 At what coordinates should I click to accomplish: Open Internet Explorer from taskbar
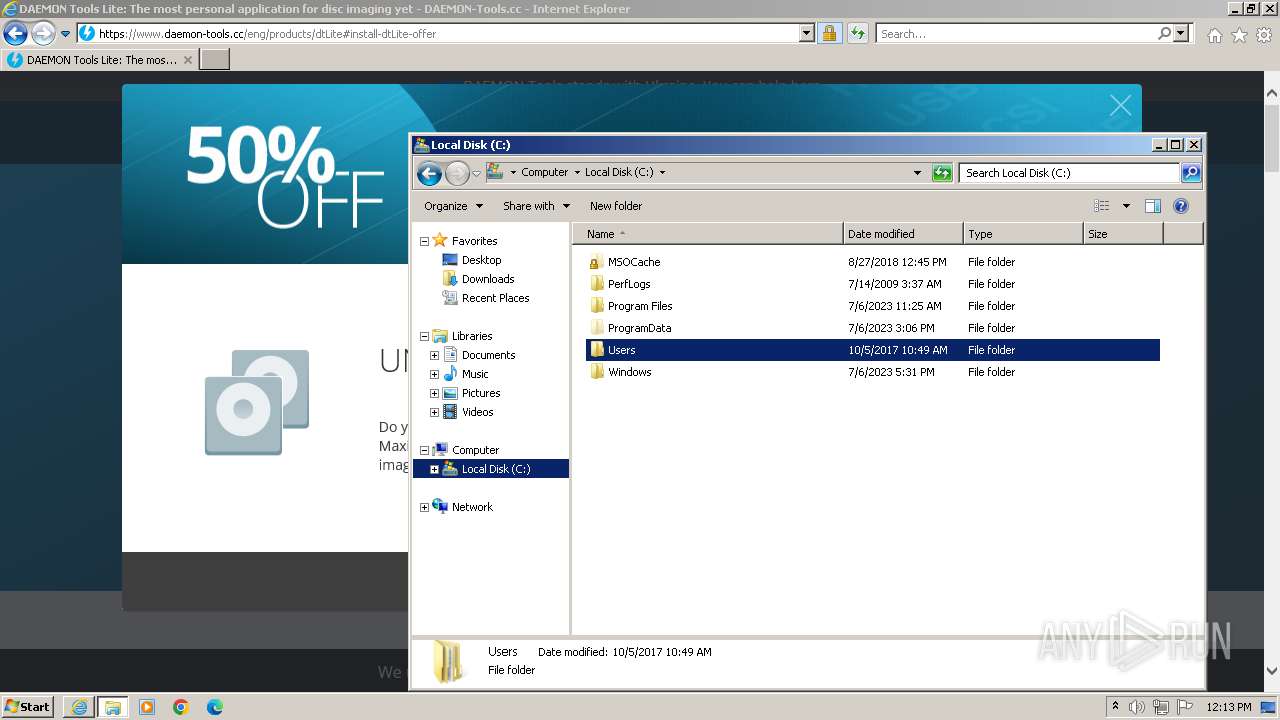(x=79, y=707)
